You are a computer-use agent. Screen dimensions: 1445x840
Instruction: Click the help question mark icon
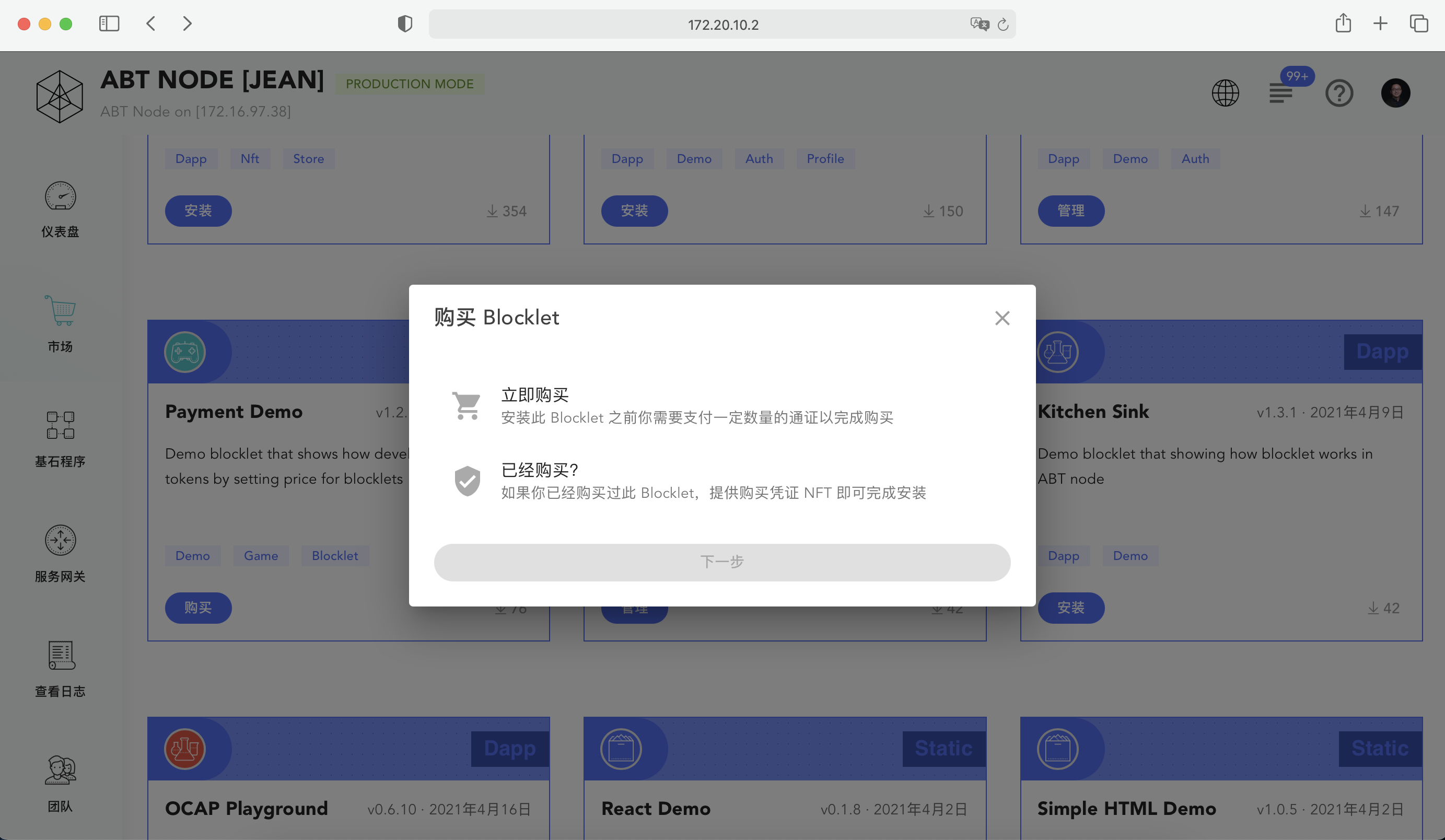coord(1339,93)
